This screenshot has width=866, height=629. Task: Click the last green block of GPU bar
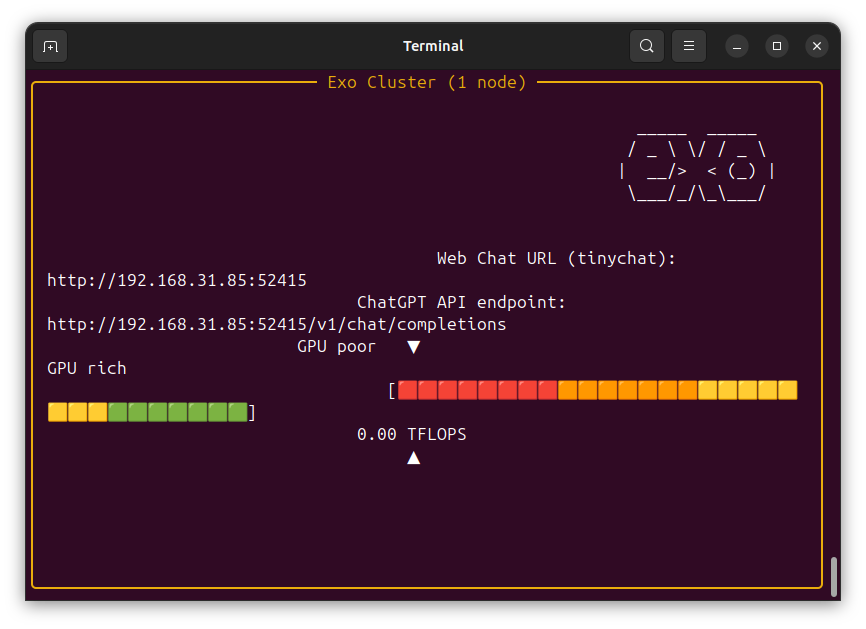point(237,412)
